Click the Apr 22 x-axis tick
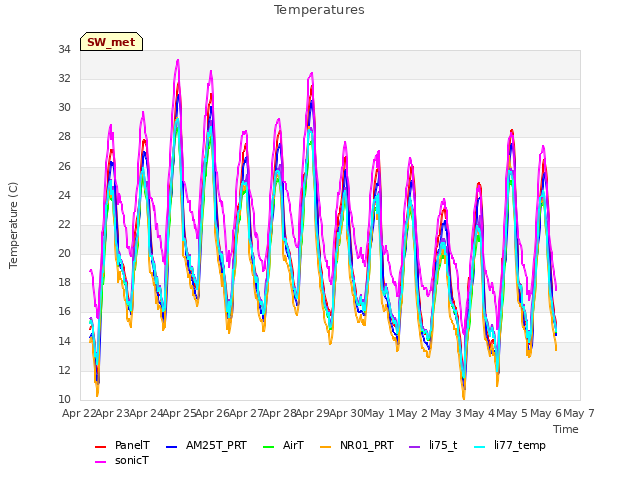Screen dimensions: 640x480 pos(79,413)
